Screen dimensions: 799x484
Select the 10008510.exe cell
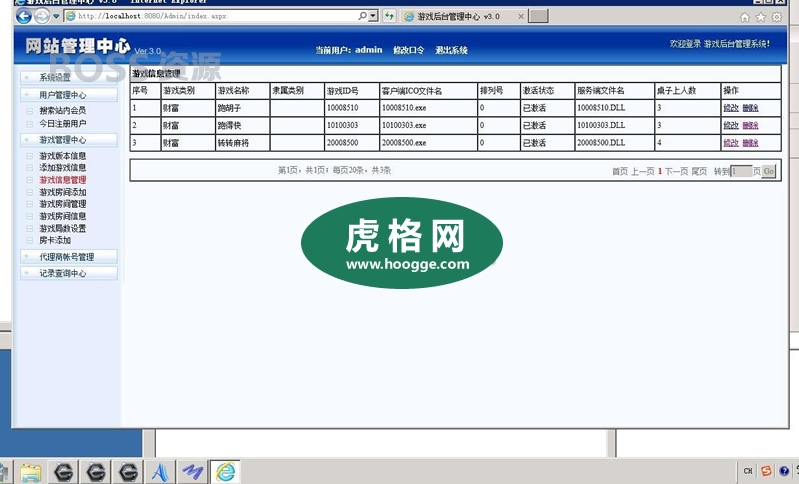pos(429,108)
